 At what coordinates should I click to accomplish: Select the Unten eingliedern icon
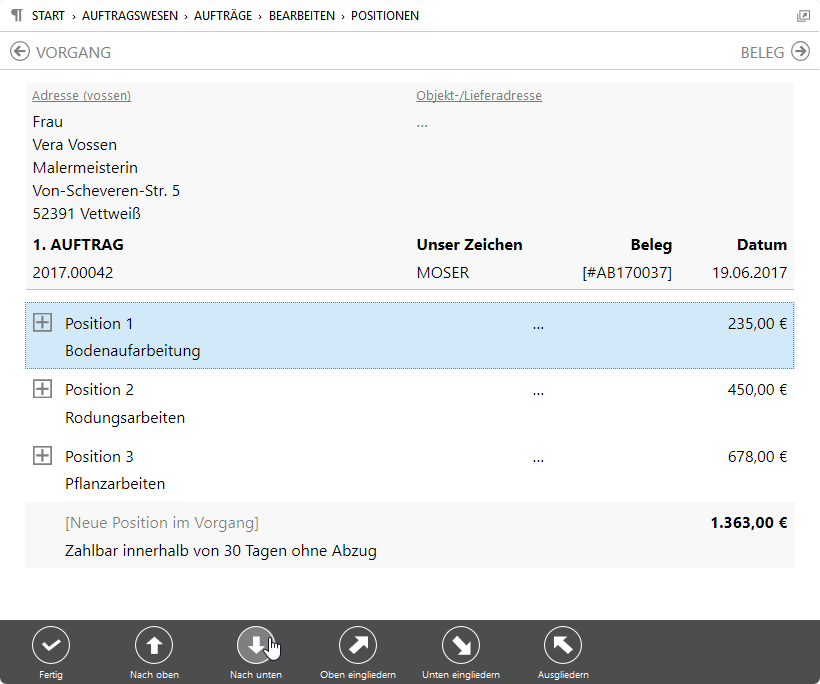(461, 646)
